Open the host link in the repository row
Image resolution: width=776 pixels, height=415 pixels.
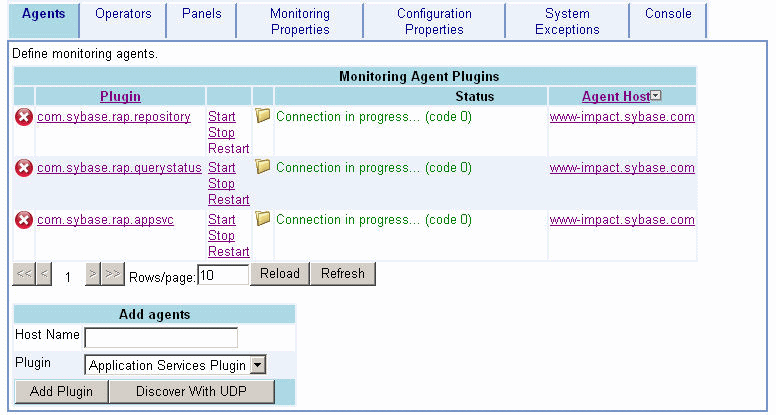pos(622,117)
